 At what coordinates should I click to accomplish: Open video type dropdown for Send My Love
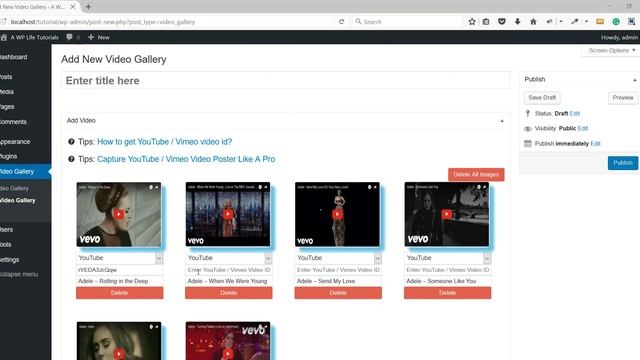(338, 258)
